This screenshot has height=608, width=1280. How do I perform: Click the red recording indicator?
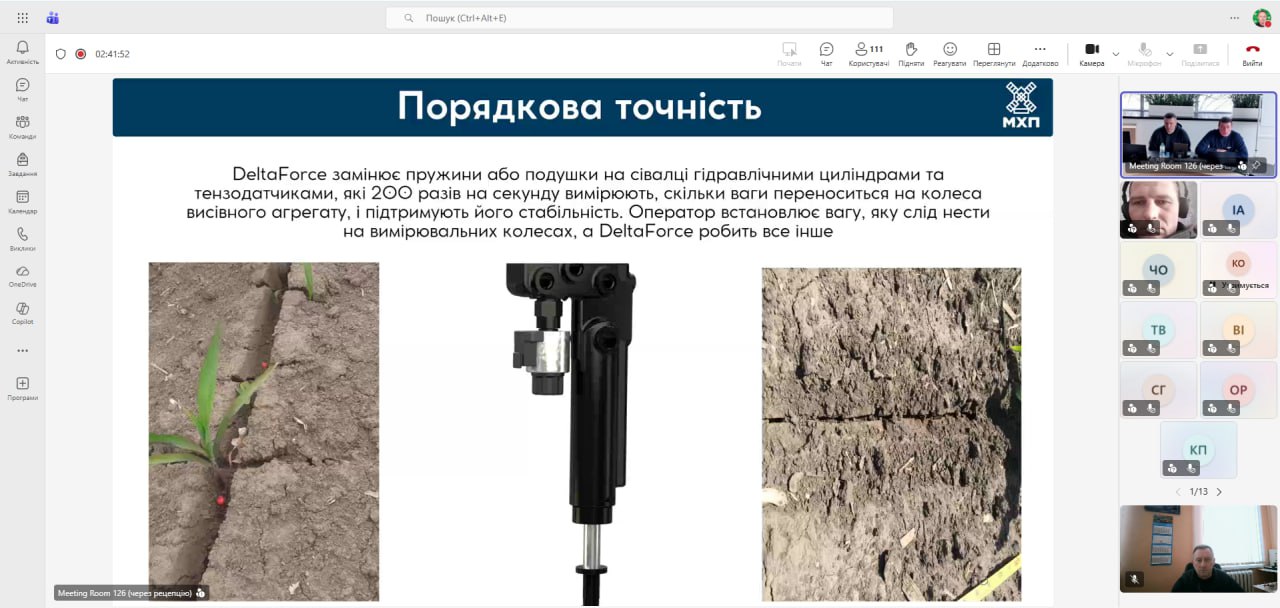click(x=81, y=54)
